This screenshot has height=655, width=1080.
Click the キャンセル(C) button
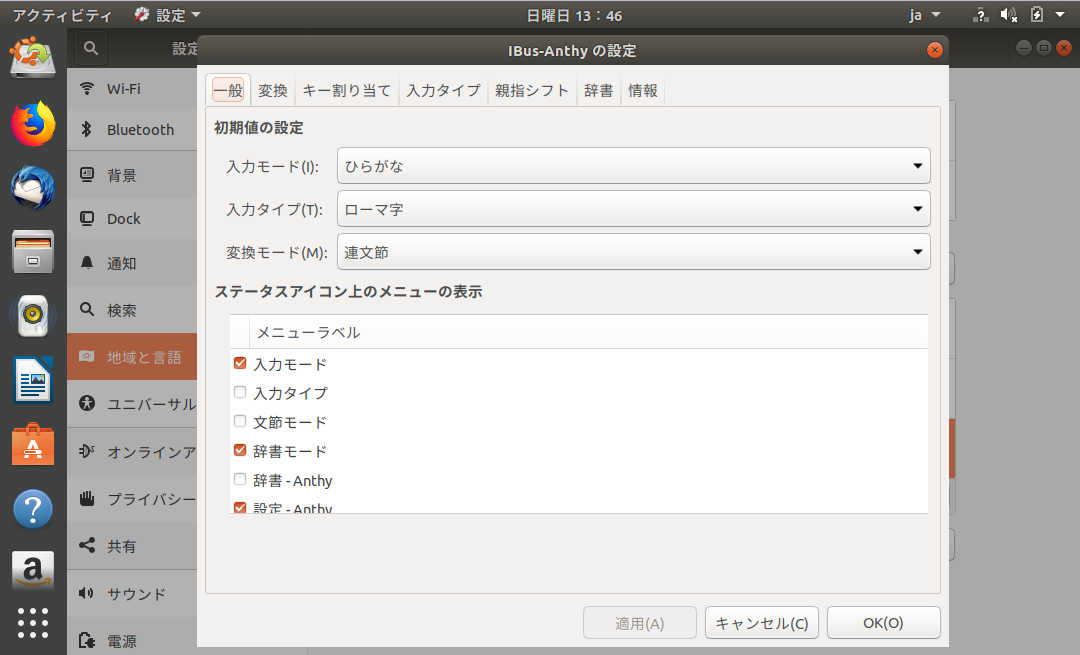(x=762, y=623)
